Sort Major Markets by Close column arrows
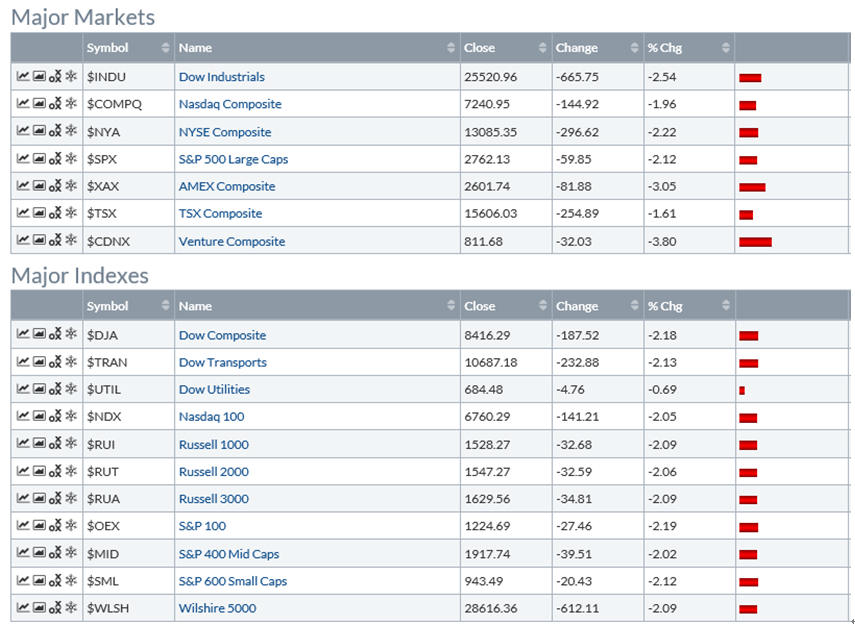The width and height of the screenshot is (855, 625). [x=543, y=48]
